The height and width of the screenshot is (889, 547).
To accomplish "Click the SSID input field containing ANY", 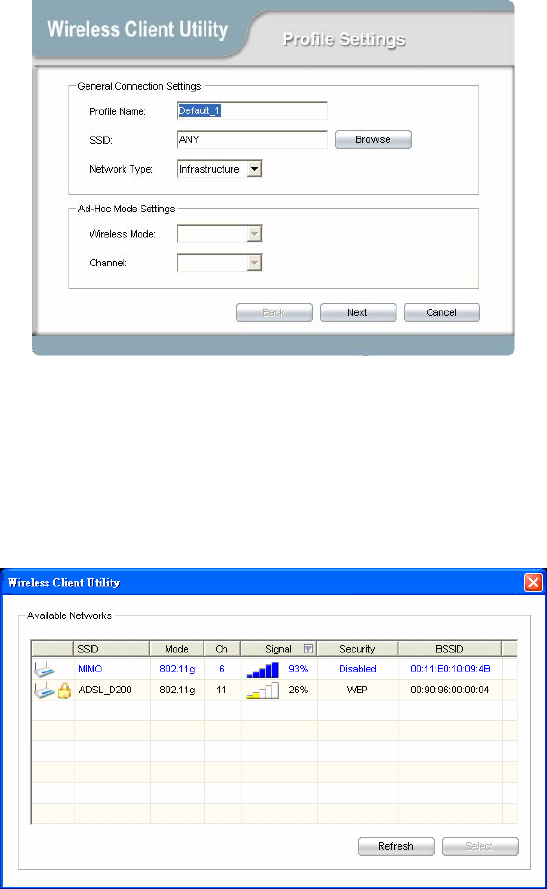I will 252,139.
